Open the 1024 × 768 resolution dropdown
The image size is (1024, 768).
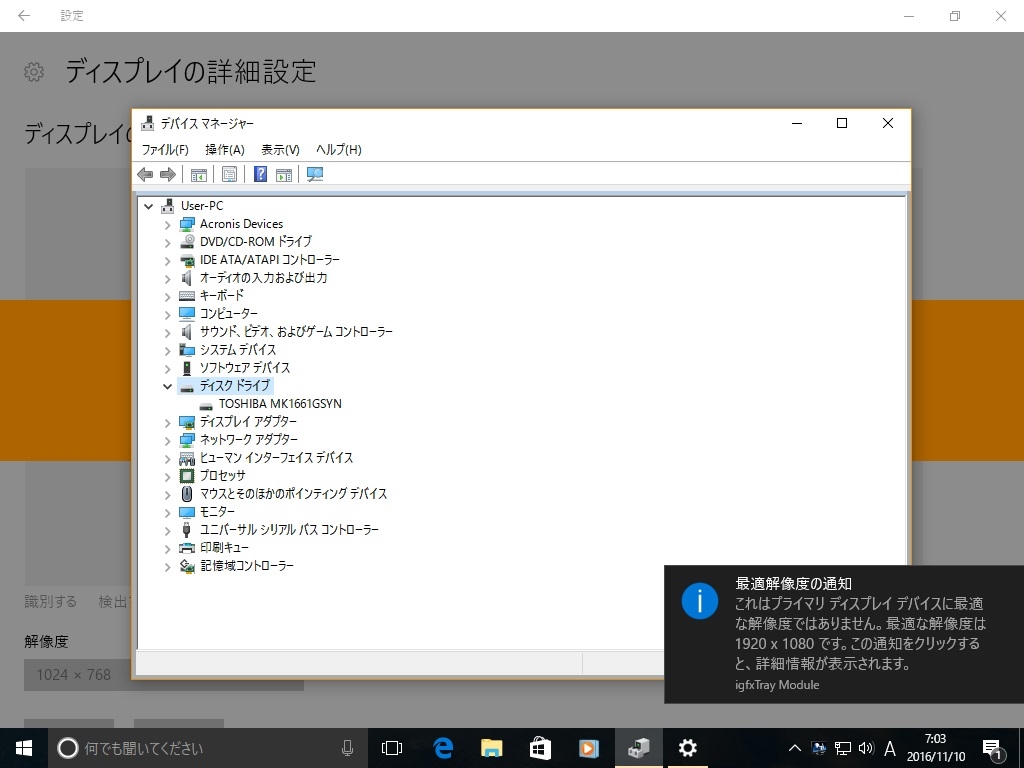(164, 675)
